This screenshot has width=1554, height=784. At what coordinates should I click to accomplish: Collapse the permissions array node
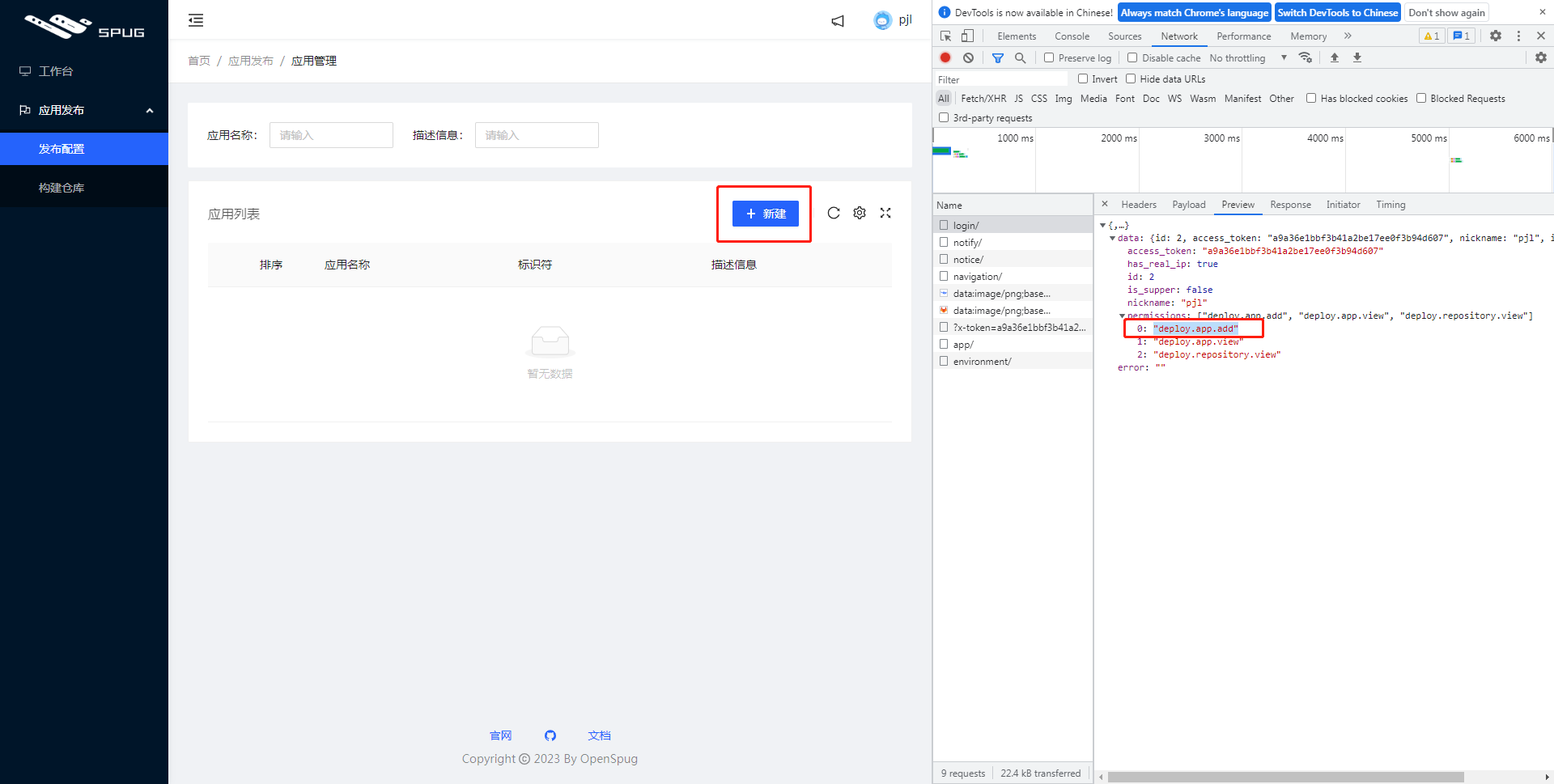(x=1122, y=316)
